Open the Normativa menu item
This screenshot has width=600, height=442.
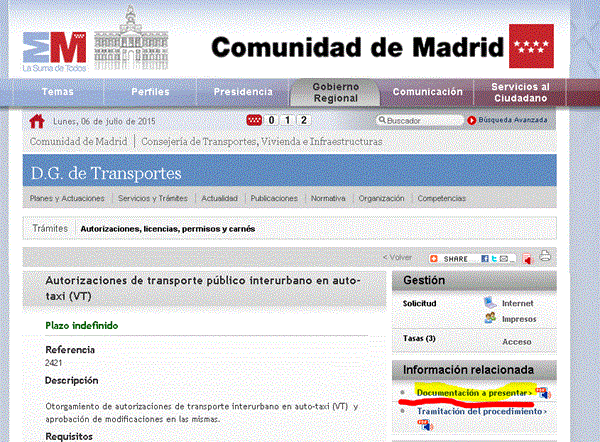tap(328, 198)
